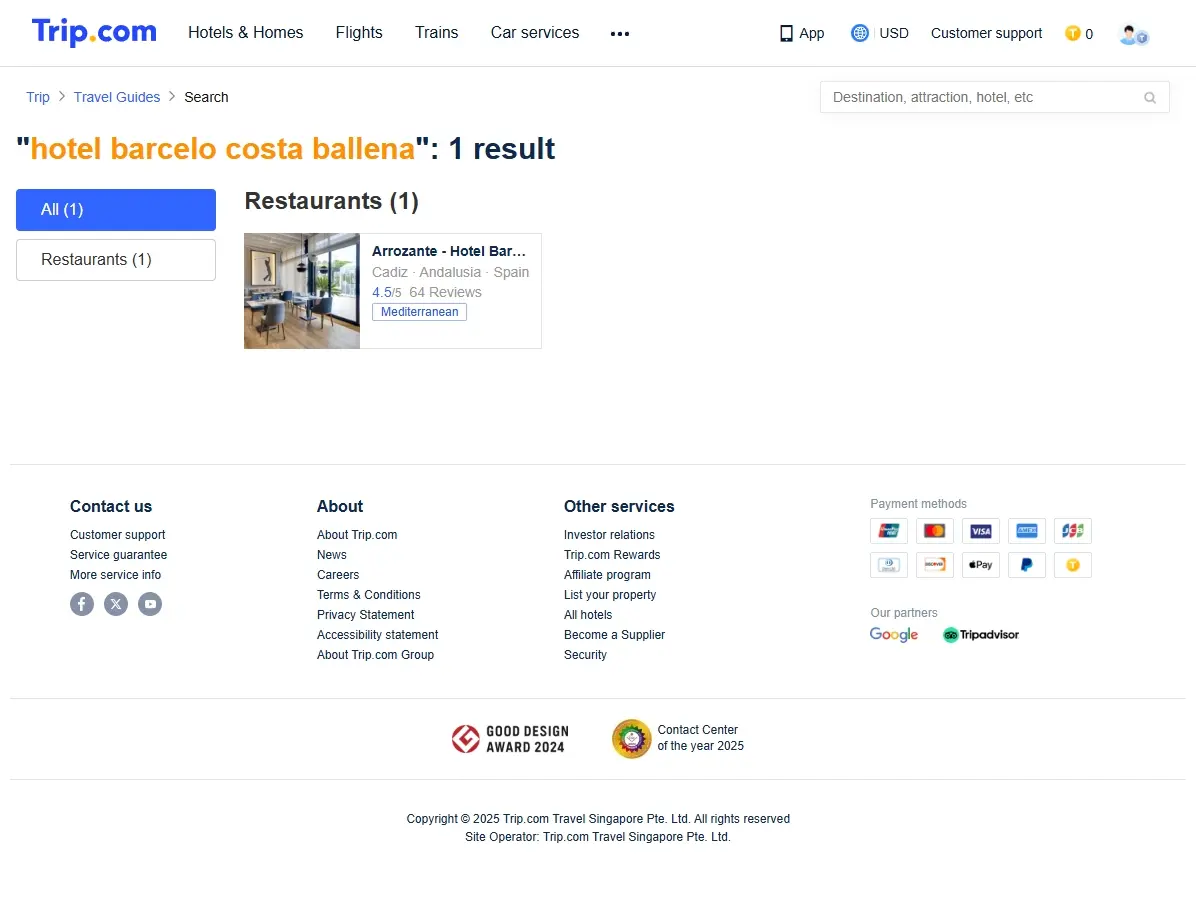The image size is (1196, 921).
Task: Open the News footer link
Action: click(x=332, y=555)
